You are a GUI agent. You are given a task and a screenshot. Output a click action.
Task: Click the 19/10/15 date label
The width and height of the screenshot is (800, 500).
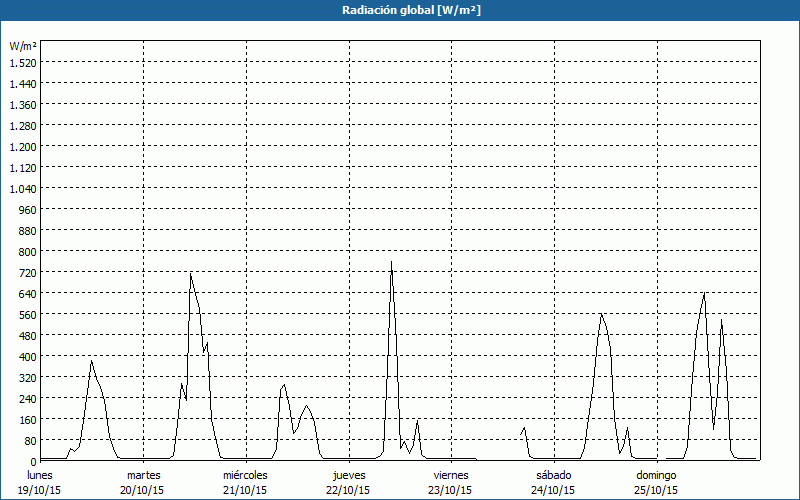point(40,490)
